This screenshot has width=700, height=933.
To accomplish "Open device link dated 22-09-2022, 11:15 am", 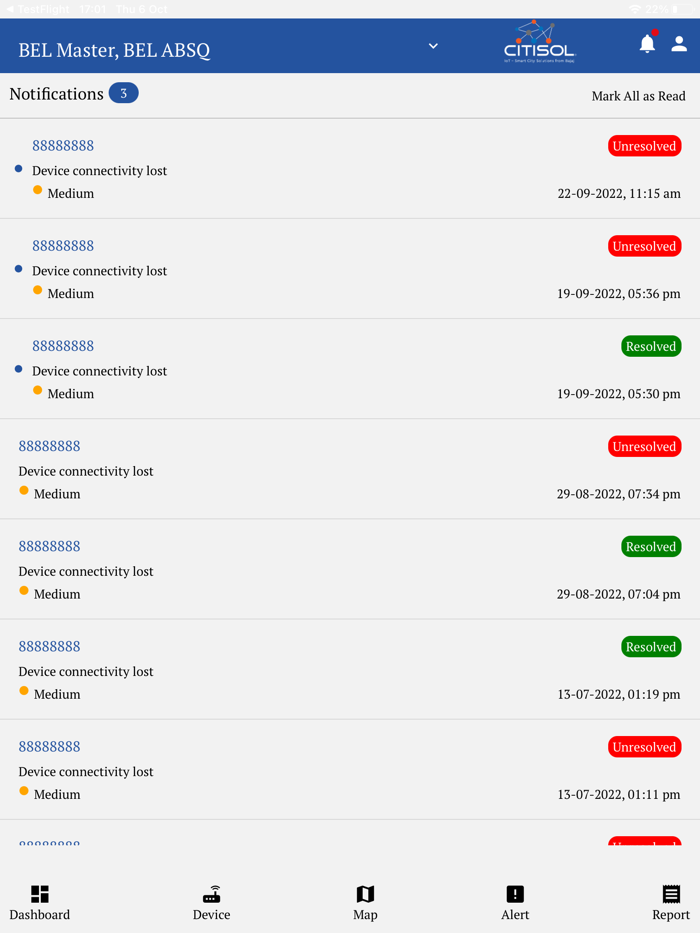I will 63,146.
